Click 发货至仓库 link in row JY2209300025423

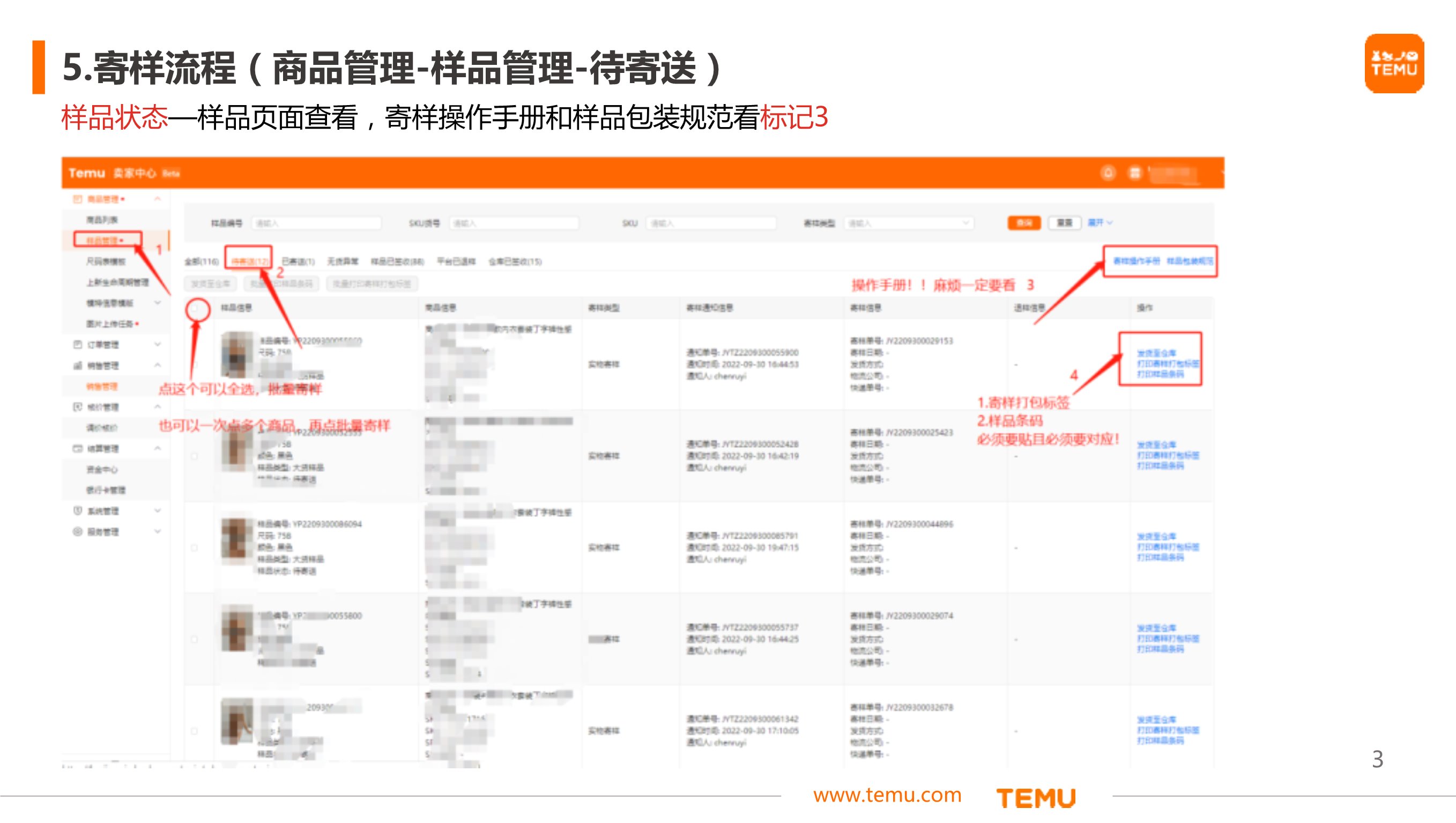[x=1156, y=445]
